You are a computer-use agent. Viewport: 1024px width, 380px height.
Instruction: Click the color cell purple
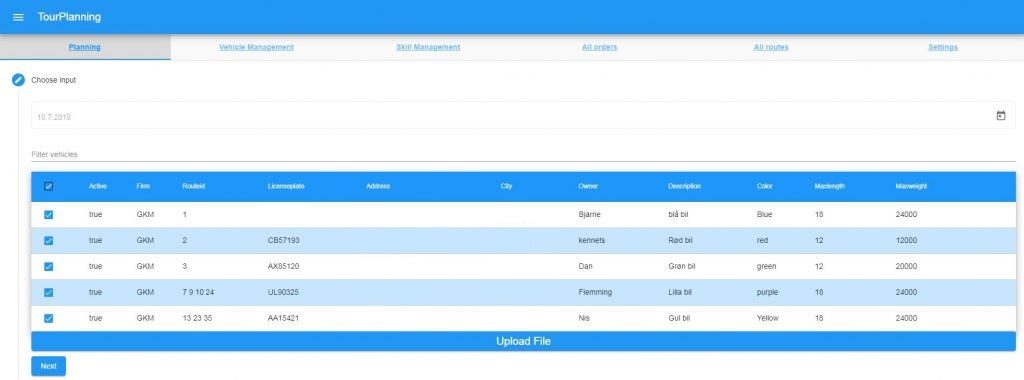click(767, 293)
